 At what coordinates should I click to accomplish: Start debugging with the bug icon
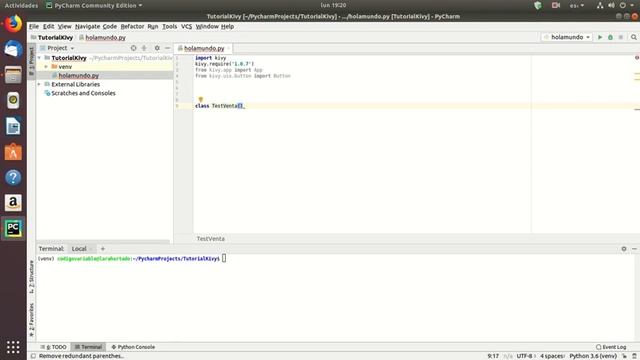[x=610, y=37]
